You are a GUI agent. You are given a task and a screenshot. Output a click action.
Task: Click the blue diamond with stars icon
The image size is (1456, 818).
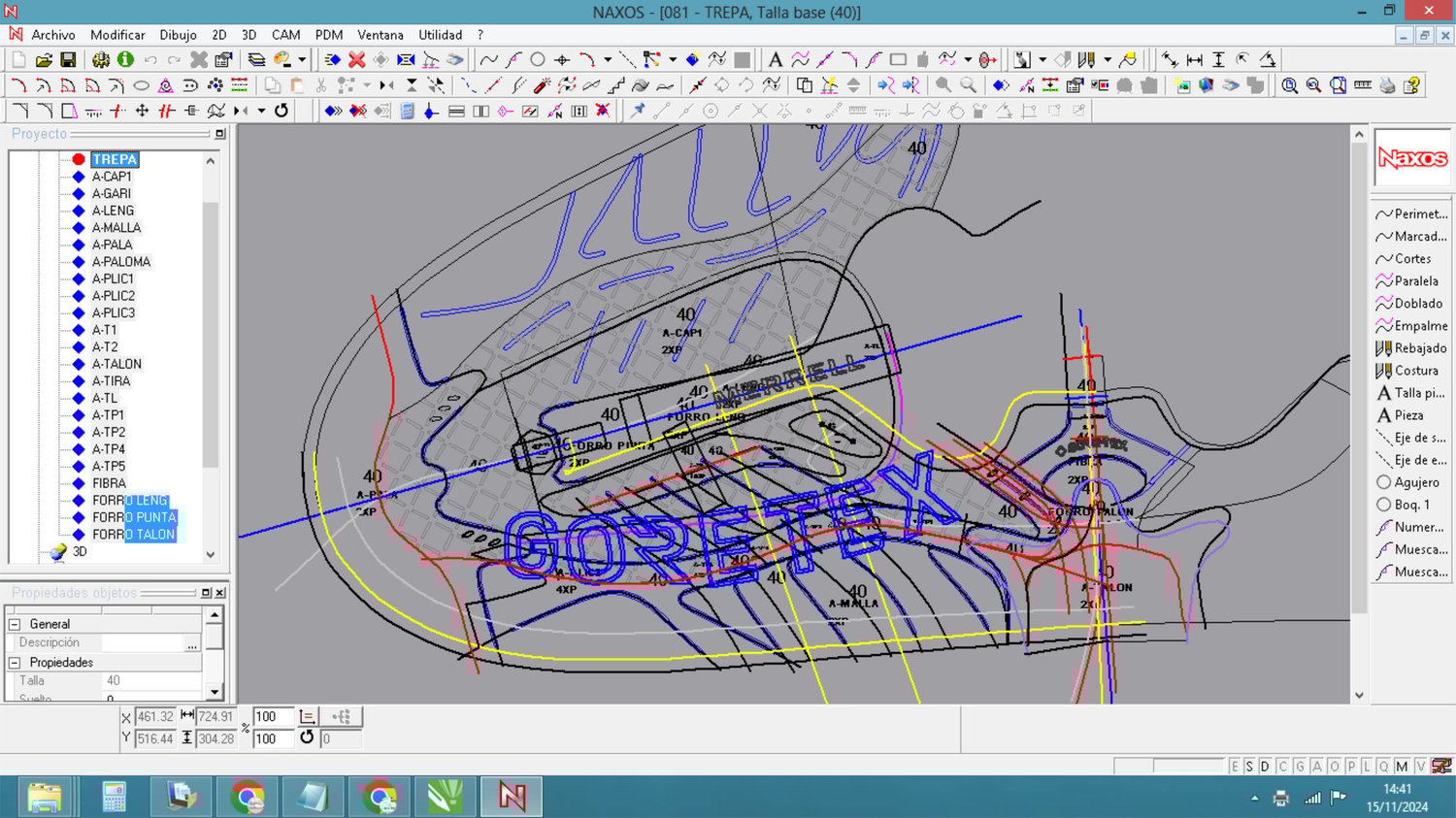693,60
